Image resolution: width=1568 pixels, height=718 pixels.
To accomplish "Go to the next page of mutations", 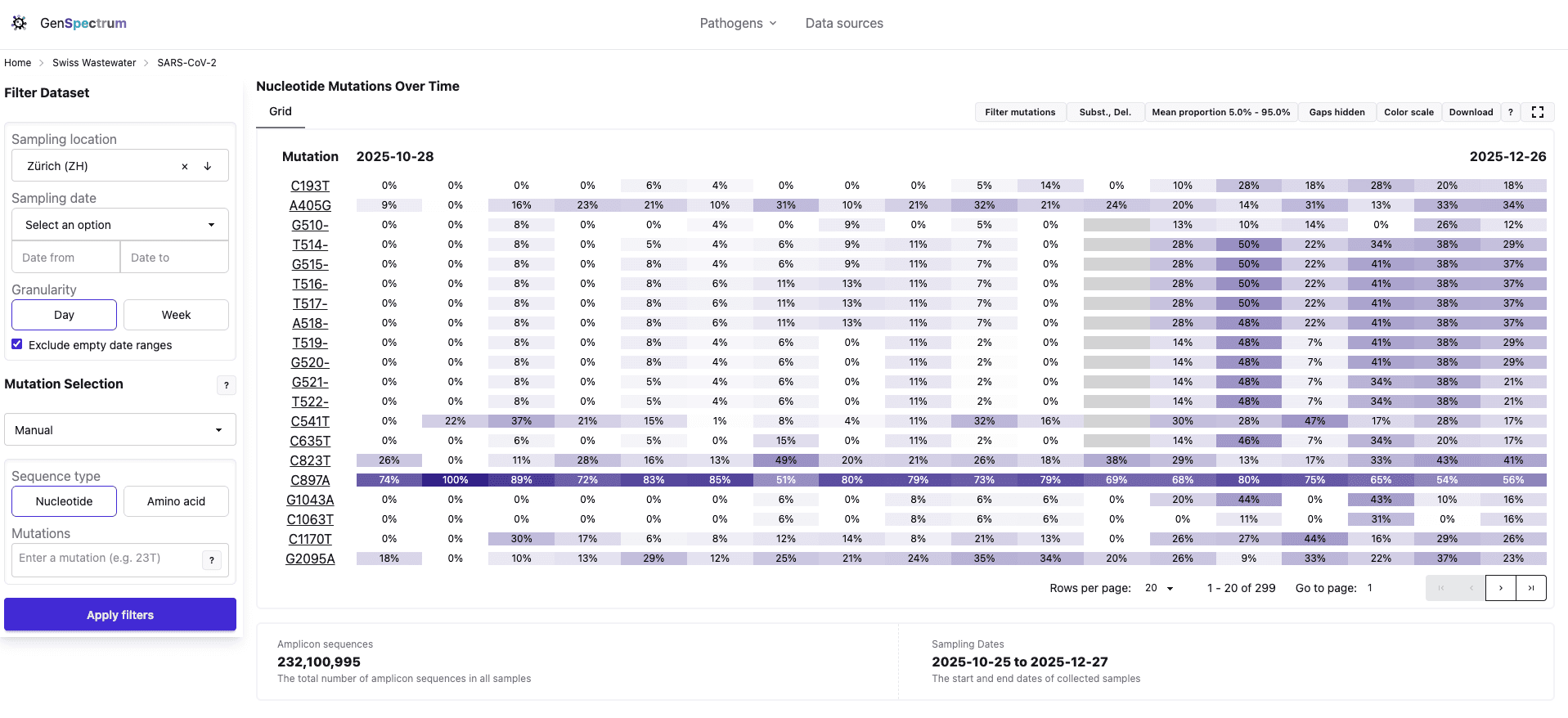I will pyautogui.click(x=1500, y=588).
